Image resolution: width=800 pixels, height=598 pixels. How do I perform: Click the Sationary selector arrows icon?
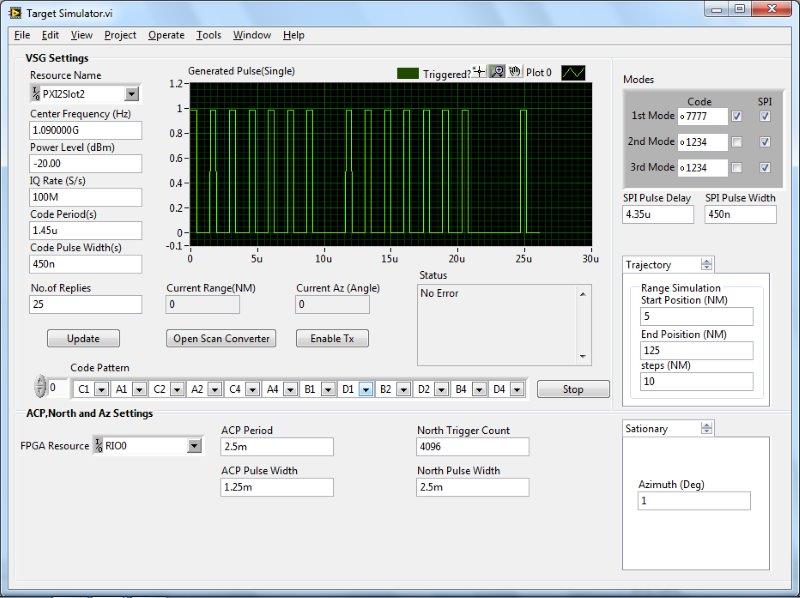(x=707, y=428)
